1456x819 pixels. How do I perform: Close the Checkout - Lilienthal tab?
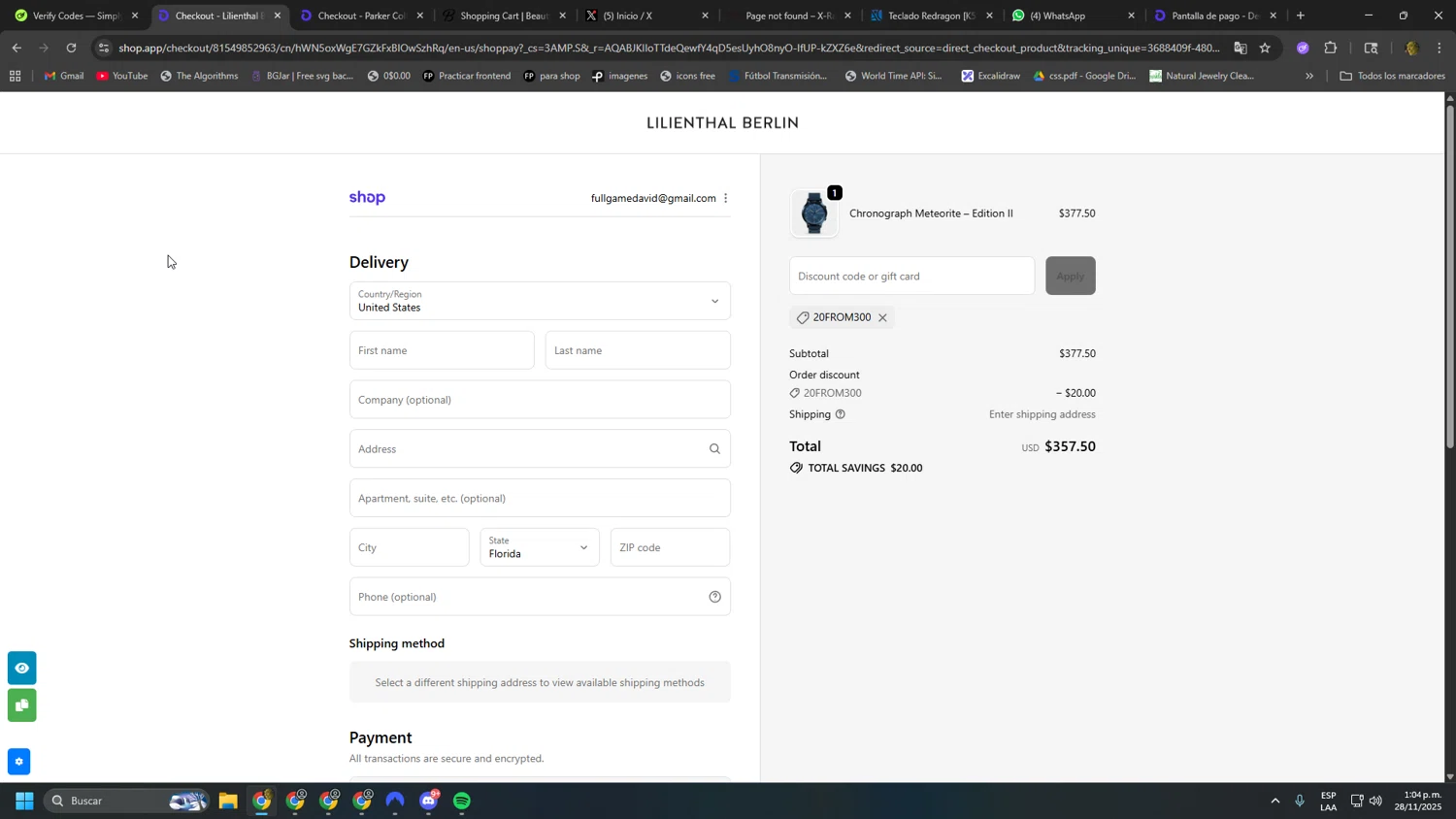click(x=278, y=16)
